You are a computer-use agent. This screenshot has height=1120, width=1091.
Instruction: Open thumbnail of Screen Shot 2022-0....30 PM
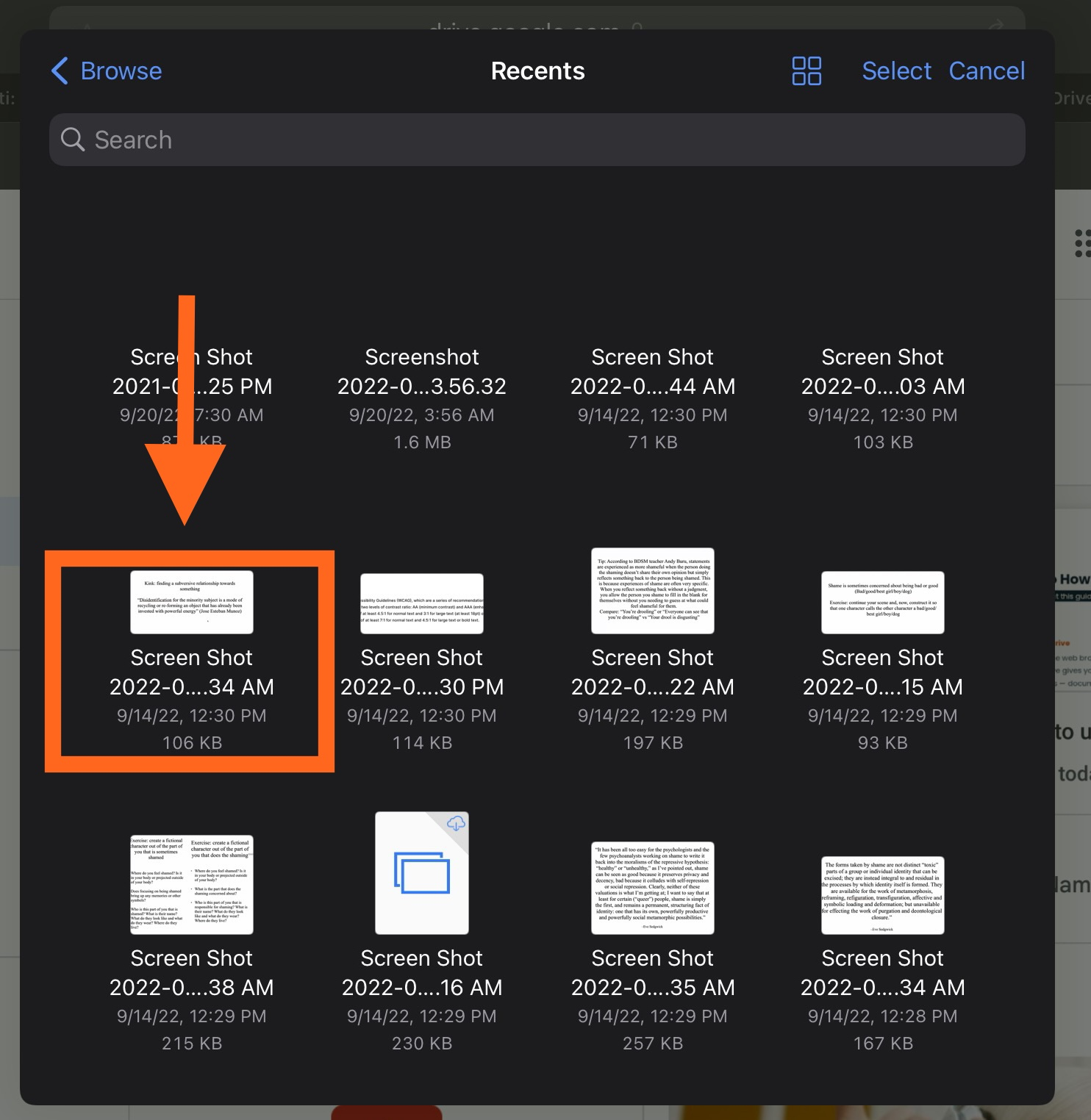click(422, 603)
